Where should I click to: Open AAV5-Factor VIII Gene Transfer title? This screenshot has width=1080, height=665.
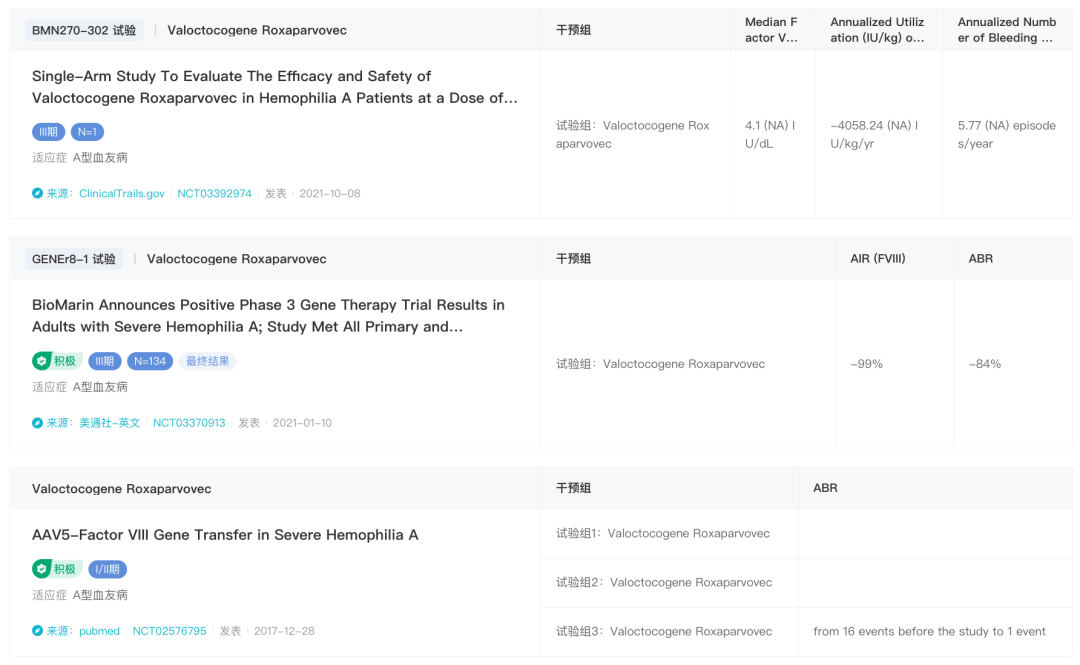[x=225, y=535]
